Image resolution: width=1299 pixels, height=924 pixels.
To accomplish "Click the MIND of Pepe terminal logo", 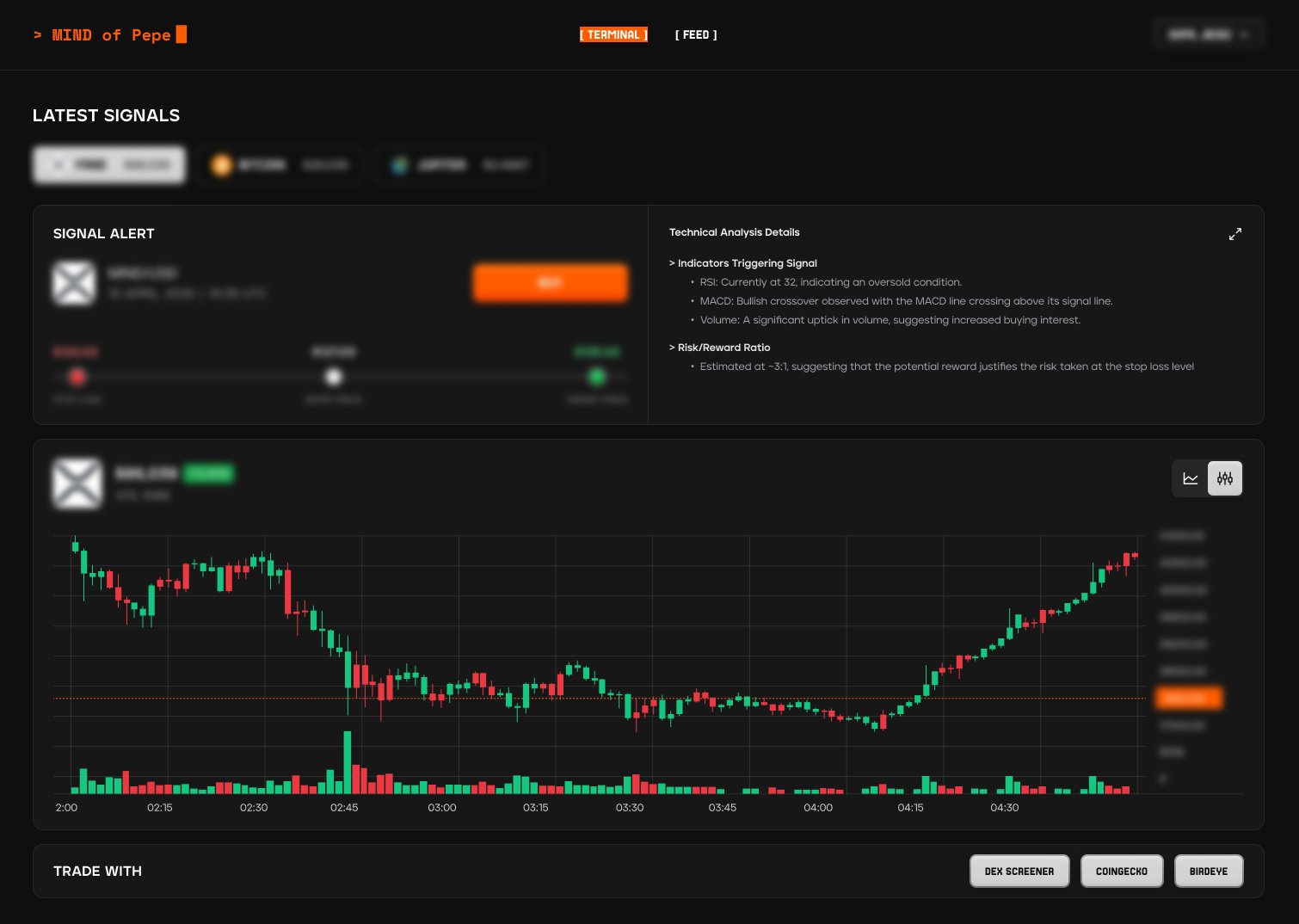I will (109, 34).
